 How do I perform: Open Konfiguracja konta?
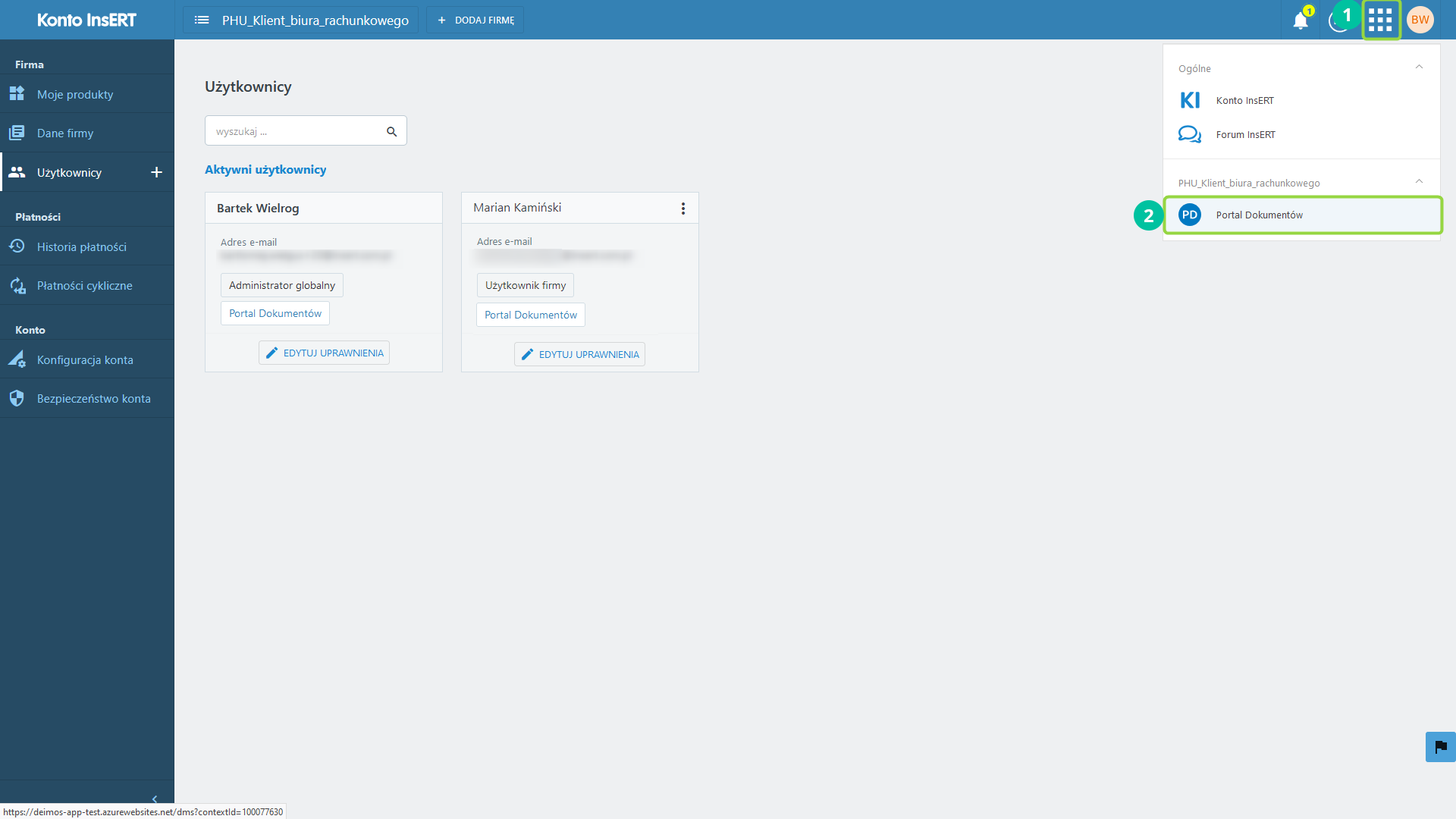click(87, 359)
